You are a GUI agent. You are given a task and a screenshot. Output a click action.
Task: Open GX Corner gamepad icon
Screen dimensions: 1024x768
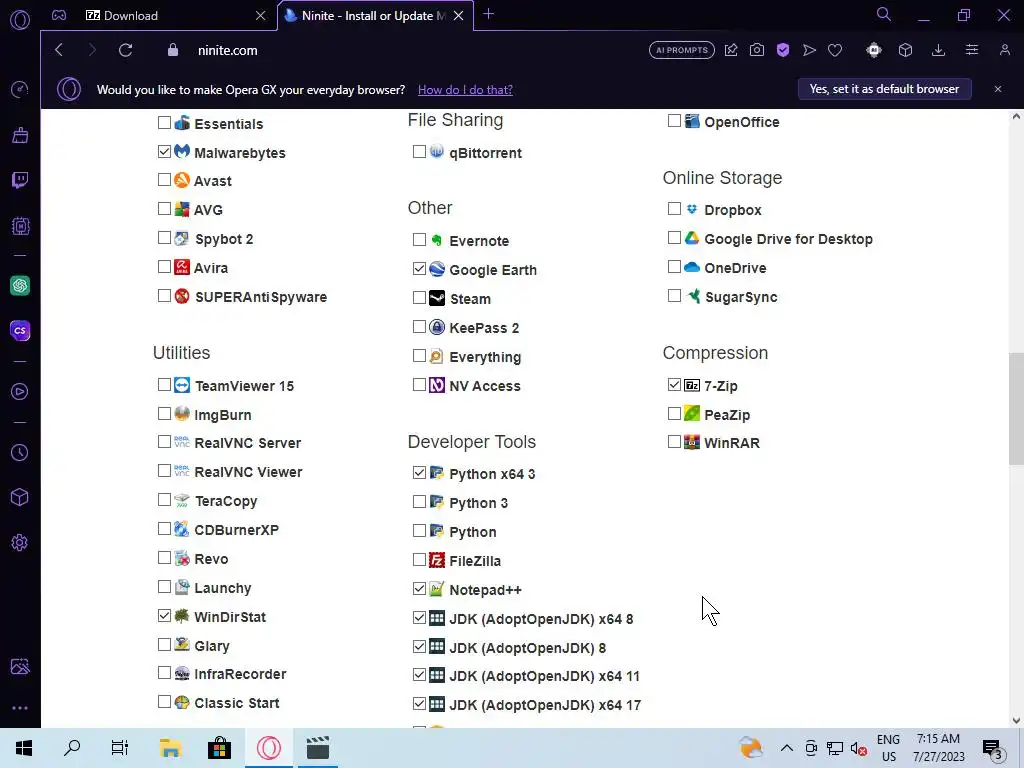[59, 15]
